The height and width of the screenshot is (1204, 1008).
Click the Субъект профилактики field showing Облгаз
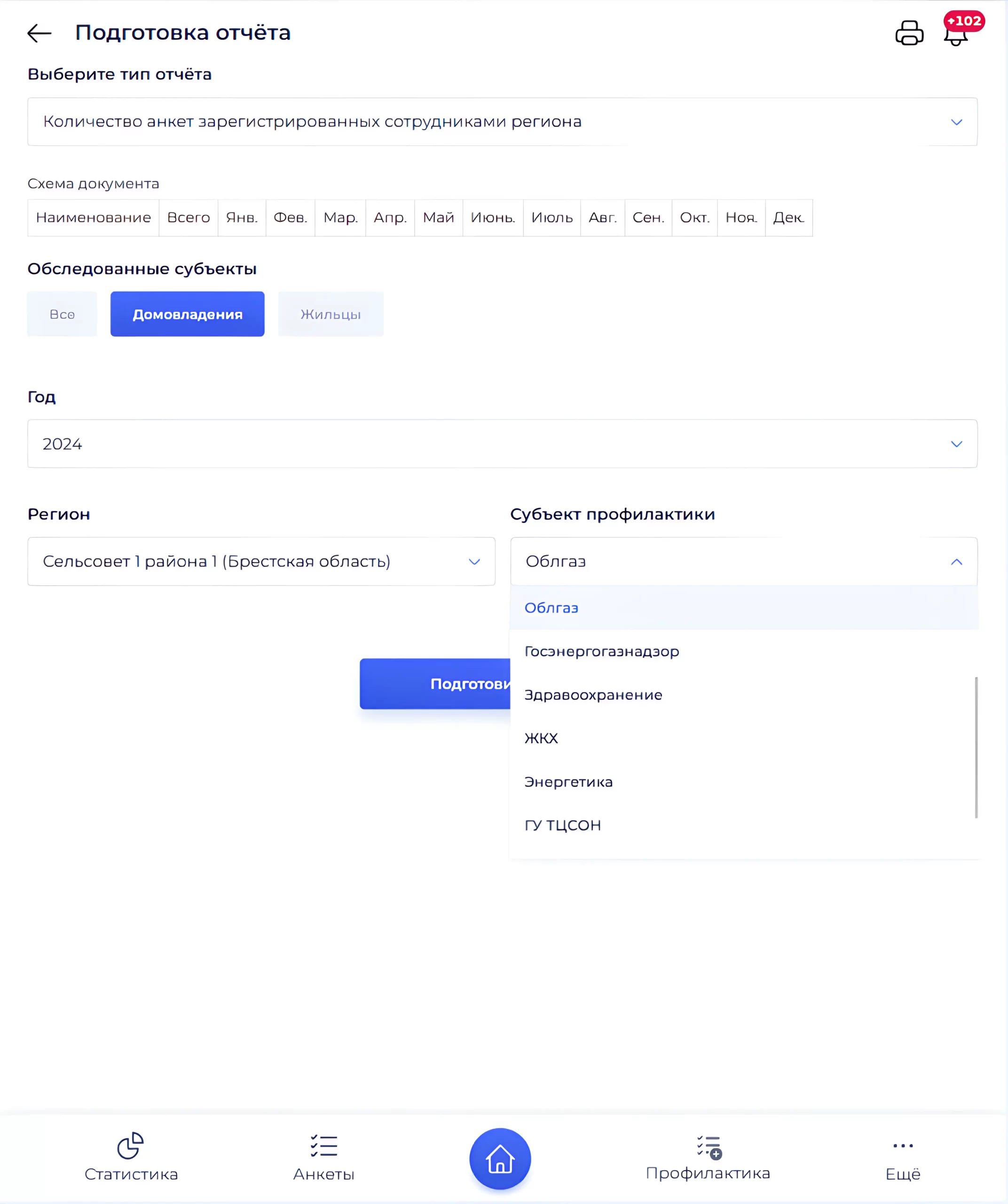(744, 561)
